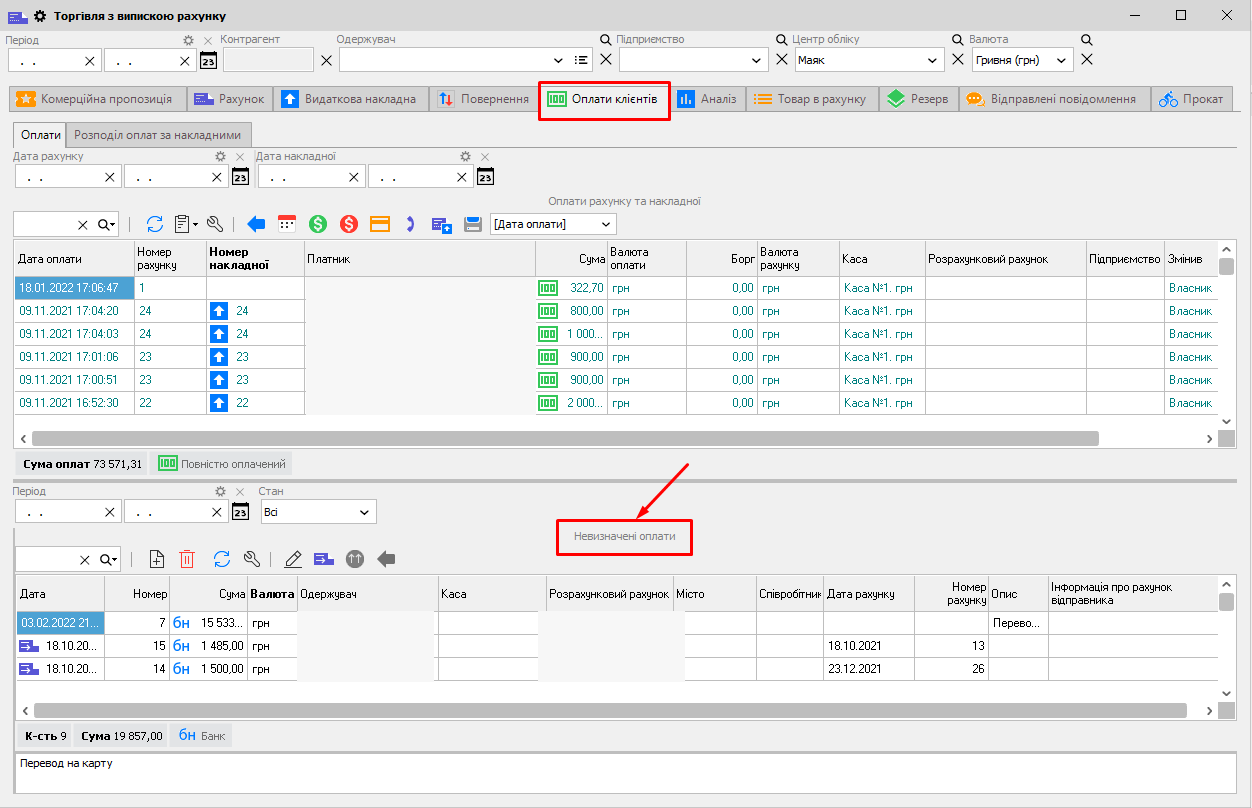The image size is (1252, 808).
Task: Open the calendar picker for Дата накладної
Action: pos(486,176)
